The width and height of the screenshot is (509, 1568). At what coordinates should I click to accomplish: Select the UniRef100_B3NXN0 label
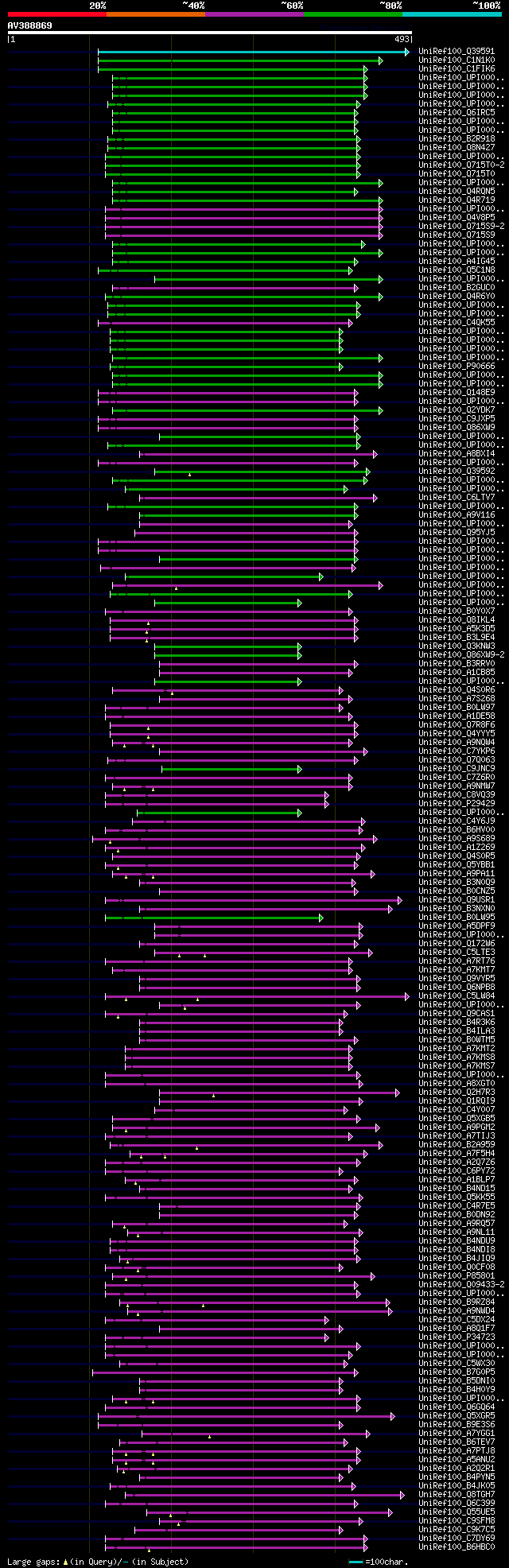pyautogui.click(x=457, y=909)
